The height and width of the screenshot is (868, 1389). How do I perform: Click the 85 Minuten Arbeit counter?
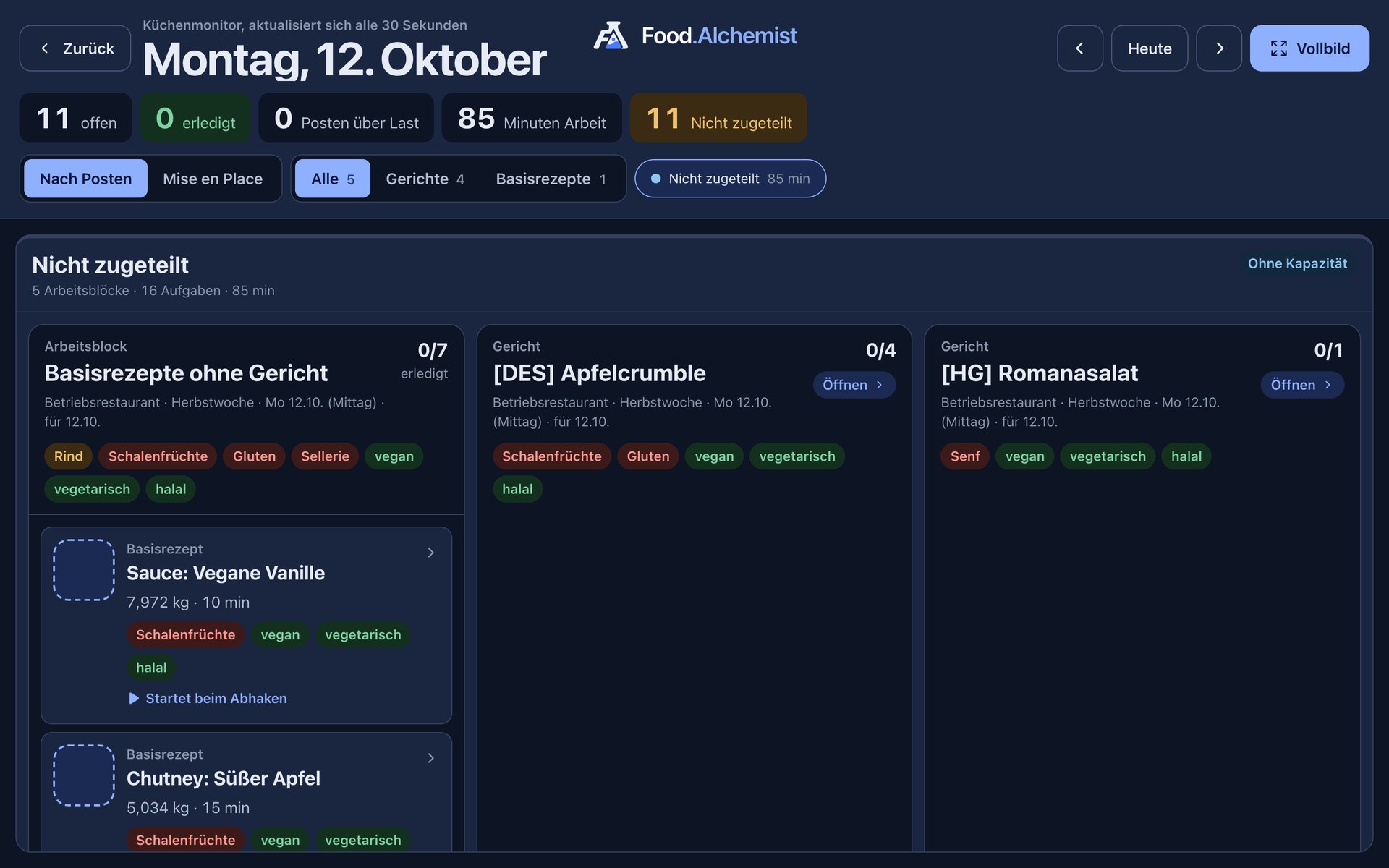pos(532,118)
